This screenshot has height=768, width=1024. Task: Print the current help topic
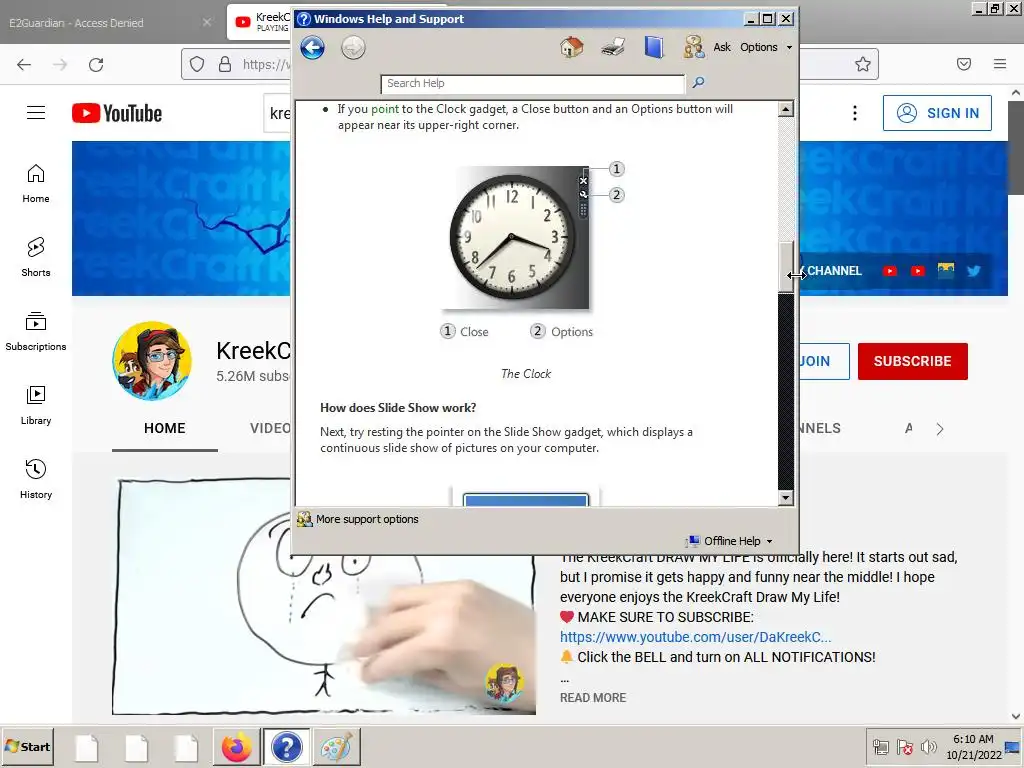613,47
